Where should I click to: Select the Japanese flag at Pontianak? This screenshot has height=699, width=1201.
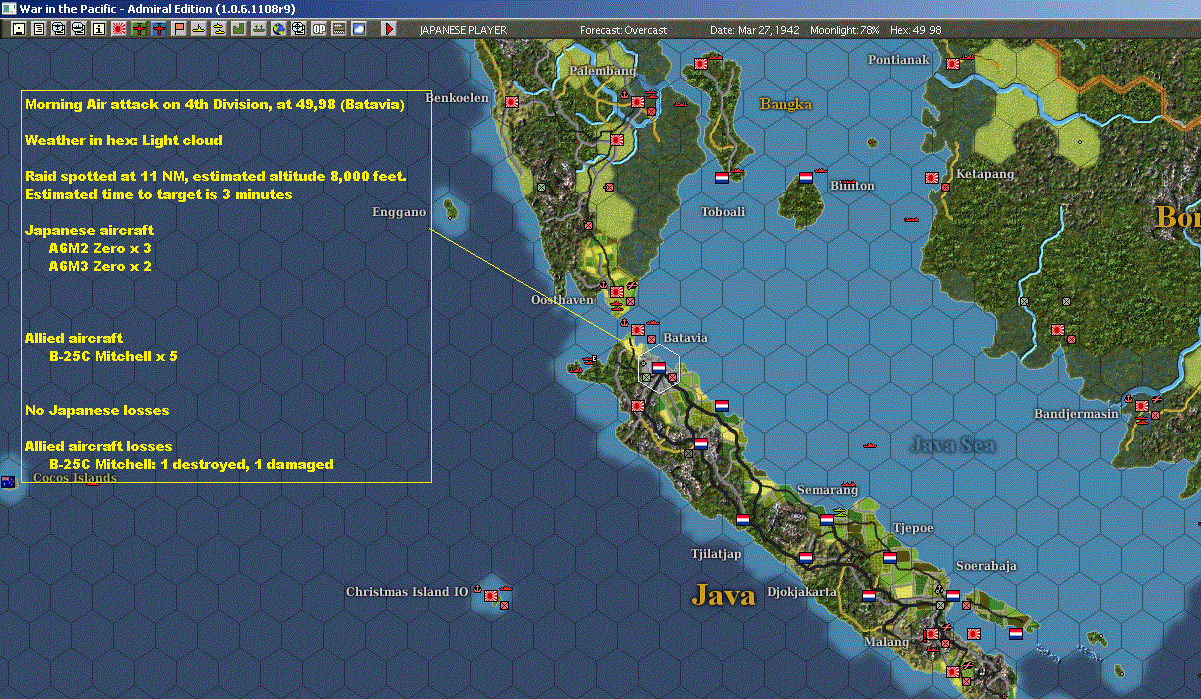tap(953, 64)
